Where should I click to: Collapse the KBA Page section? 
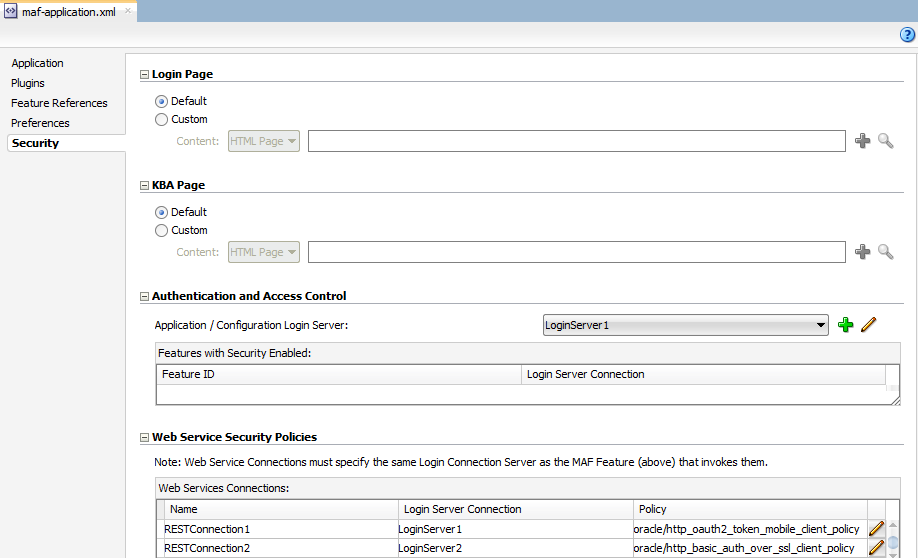(x=144, y=186)
